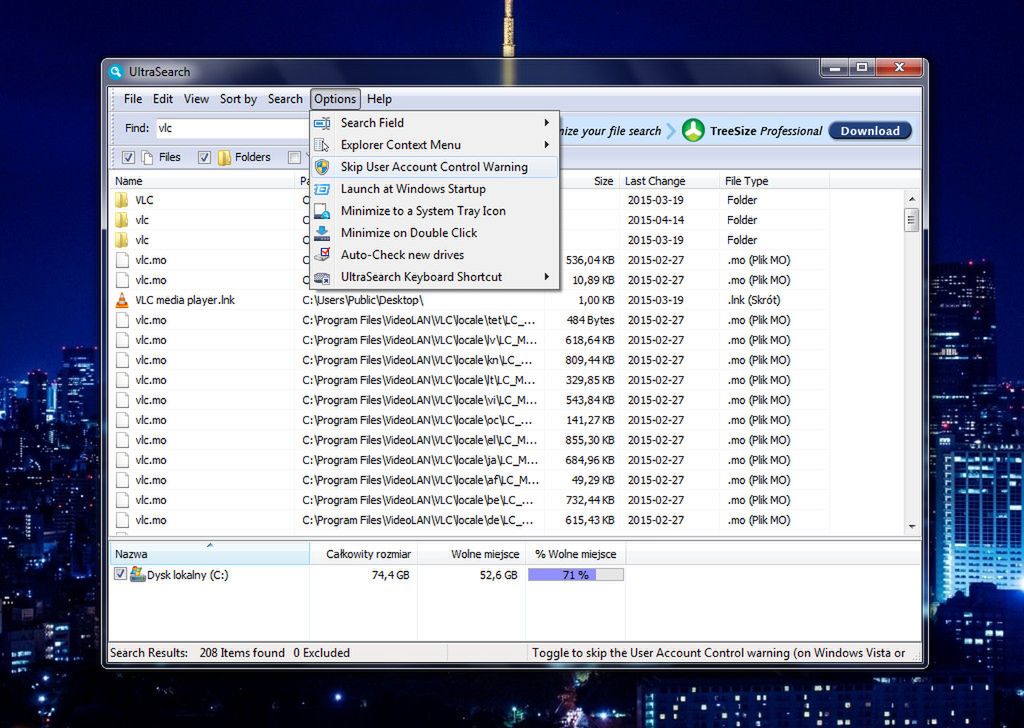Click the Explorer Context Menu icon
Image resolution: width=1024 pixels, height=728 pixels.
(322, 145)
